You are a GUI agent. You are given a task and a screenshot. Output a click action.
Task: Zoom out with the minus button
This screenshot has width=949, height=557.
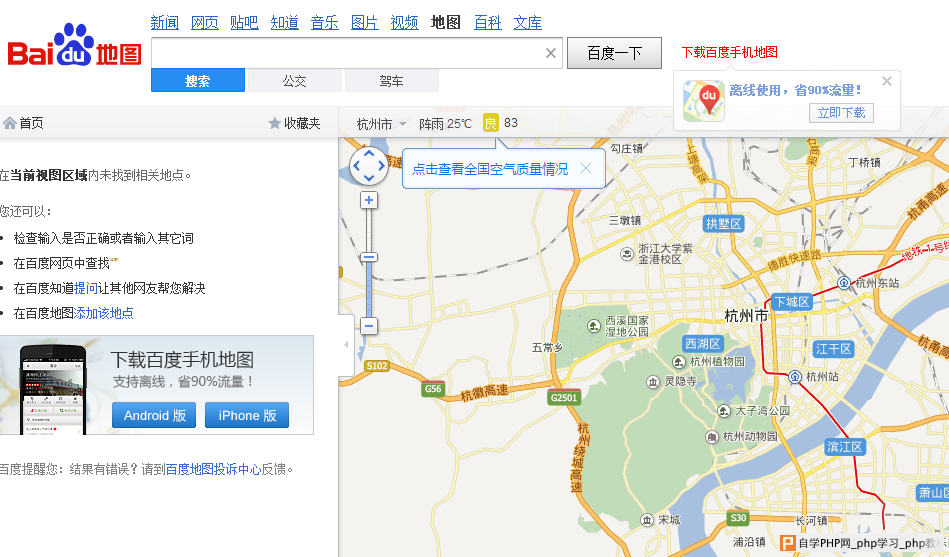click(369, 326)
